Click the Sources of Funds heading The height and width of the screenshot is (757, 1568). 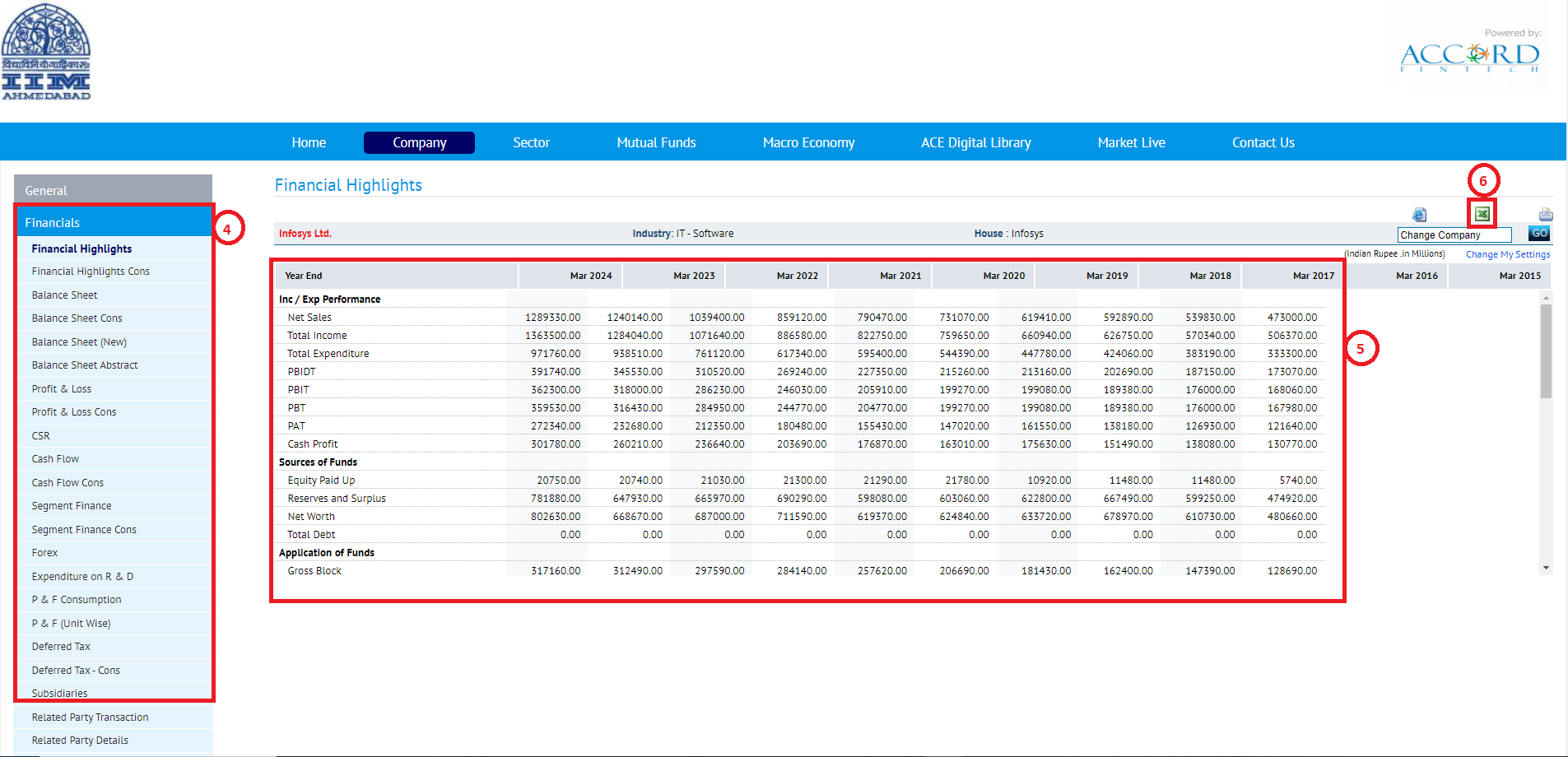coord(318,462)
